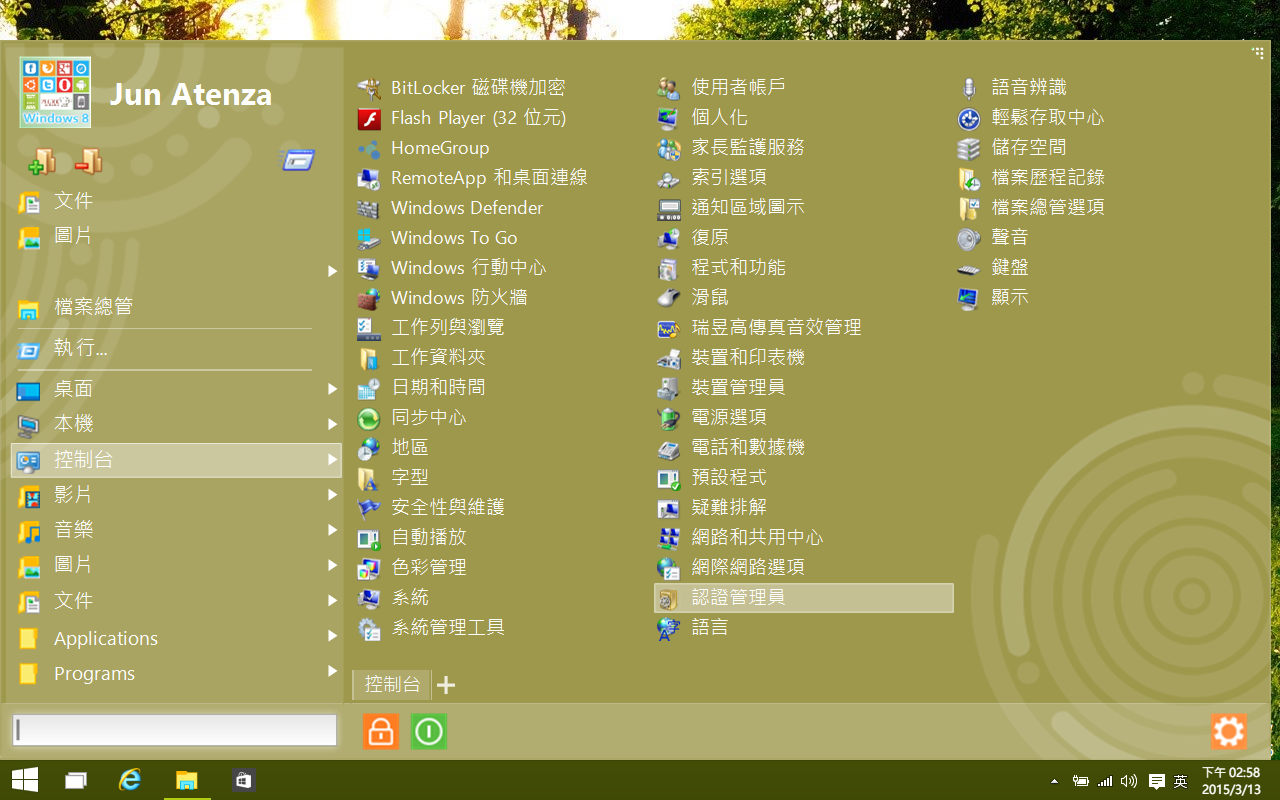Click the 英 input language indicator
The image size is (1280, 800).
click(1181, 781)
